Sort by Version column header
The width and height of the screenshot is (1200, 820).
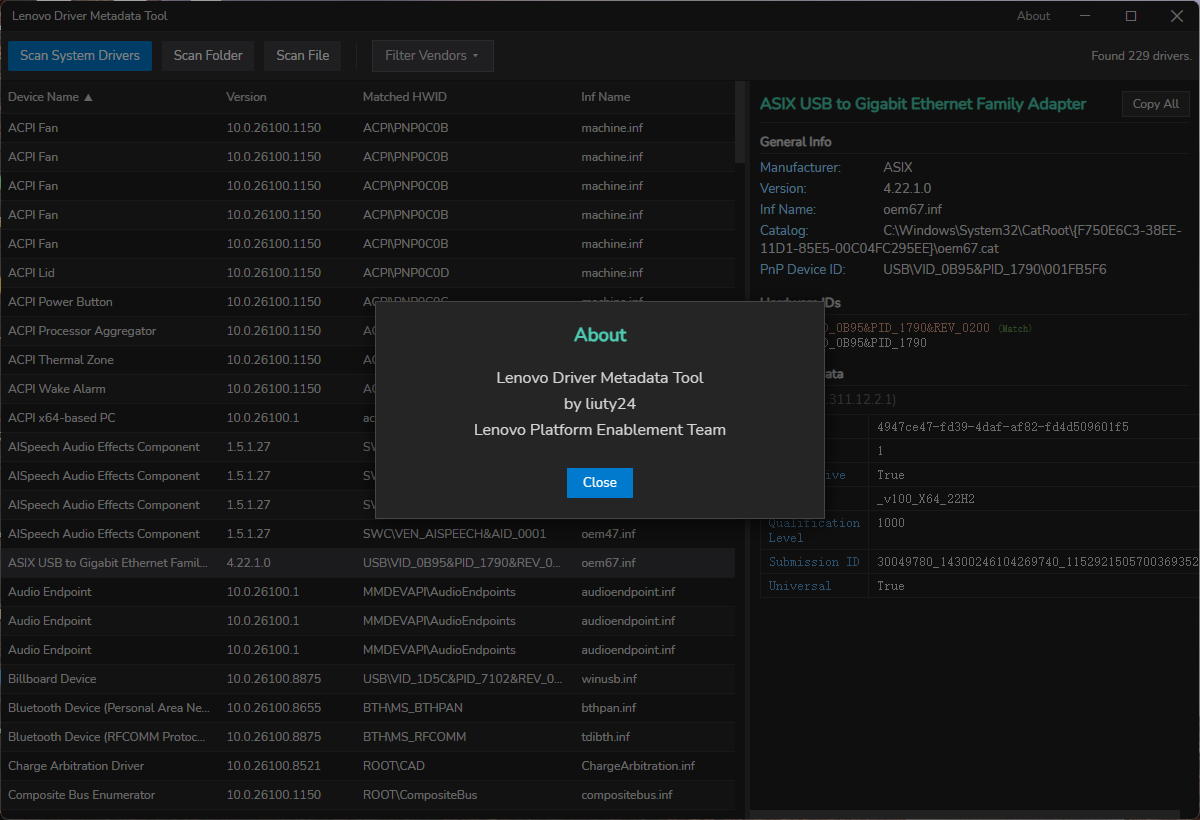tap(246, 97)
